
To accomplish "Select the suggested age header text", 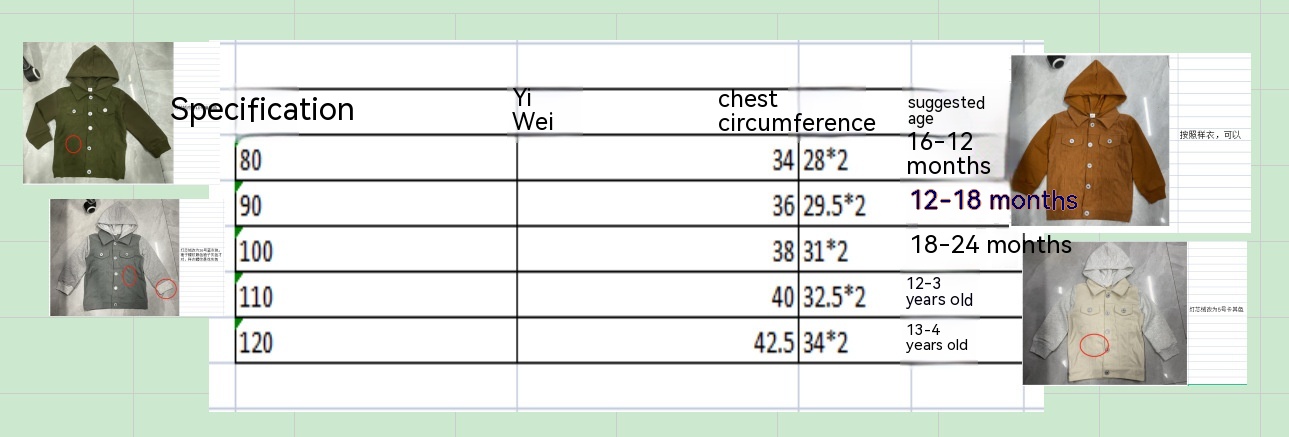I will [945, 110].
